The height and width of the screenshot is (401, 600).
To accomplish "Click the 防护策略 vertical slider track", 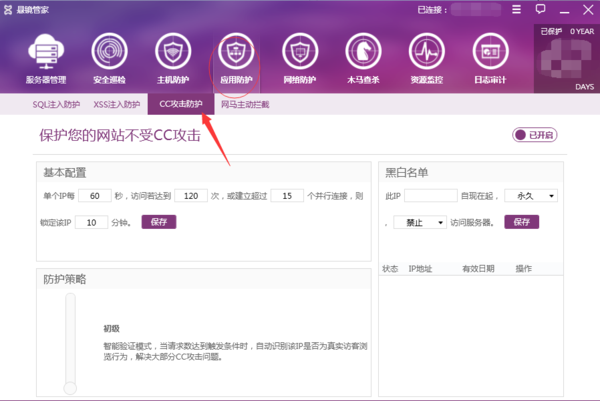I will 70,339.
